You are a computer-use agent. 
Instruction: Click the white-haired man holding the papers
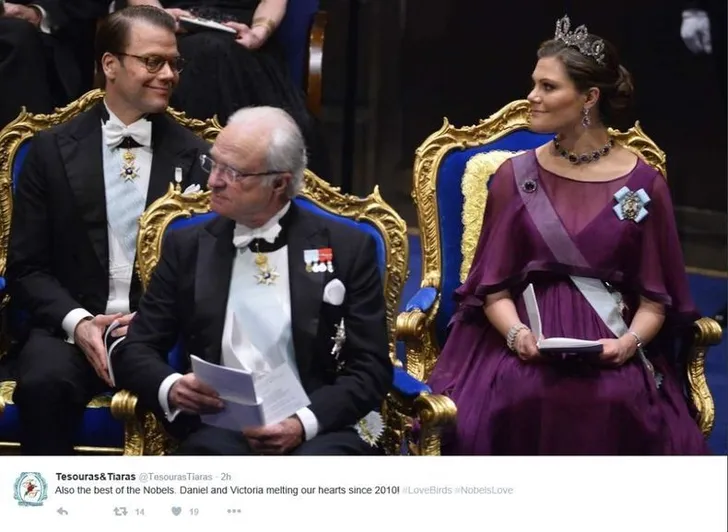coord(260,288)
